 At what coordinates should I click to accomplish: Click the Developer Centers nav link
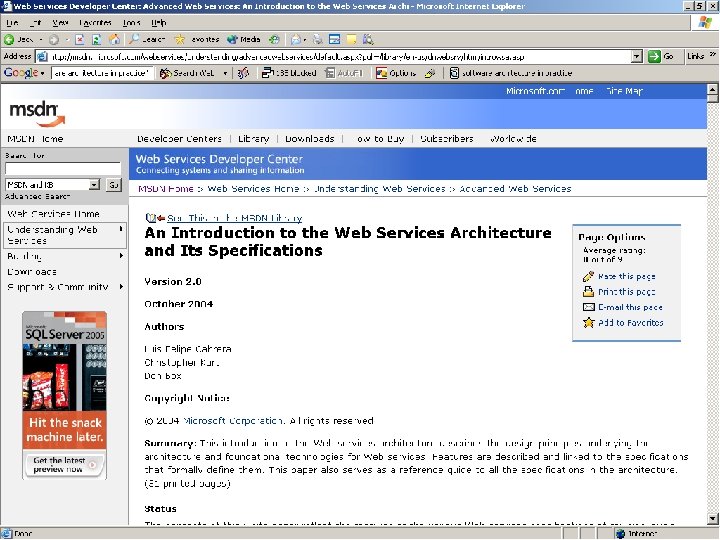[179, 139]
